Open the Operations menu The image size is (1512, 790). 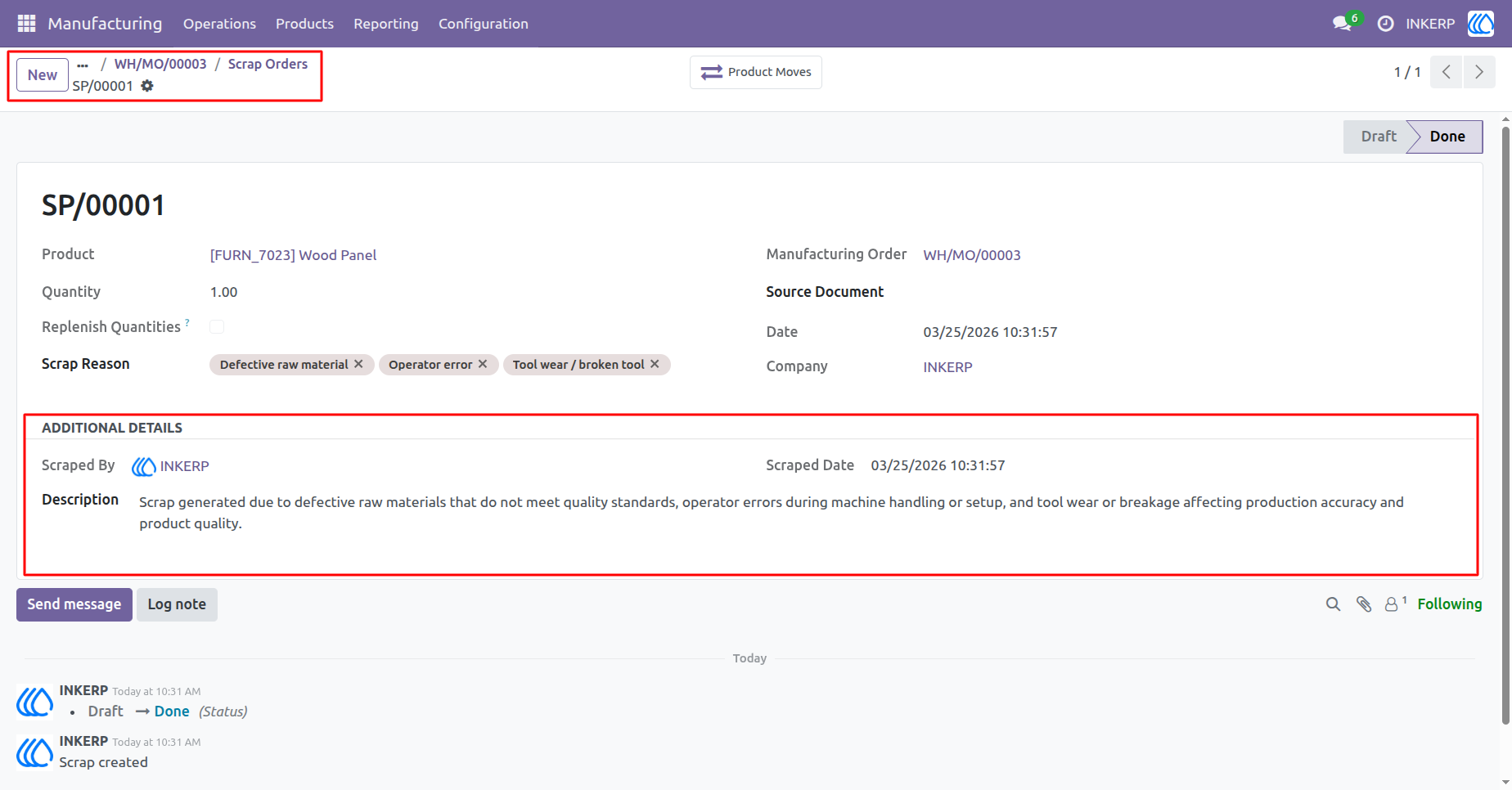tap(219, 24)
